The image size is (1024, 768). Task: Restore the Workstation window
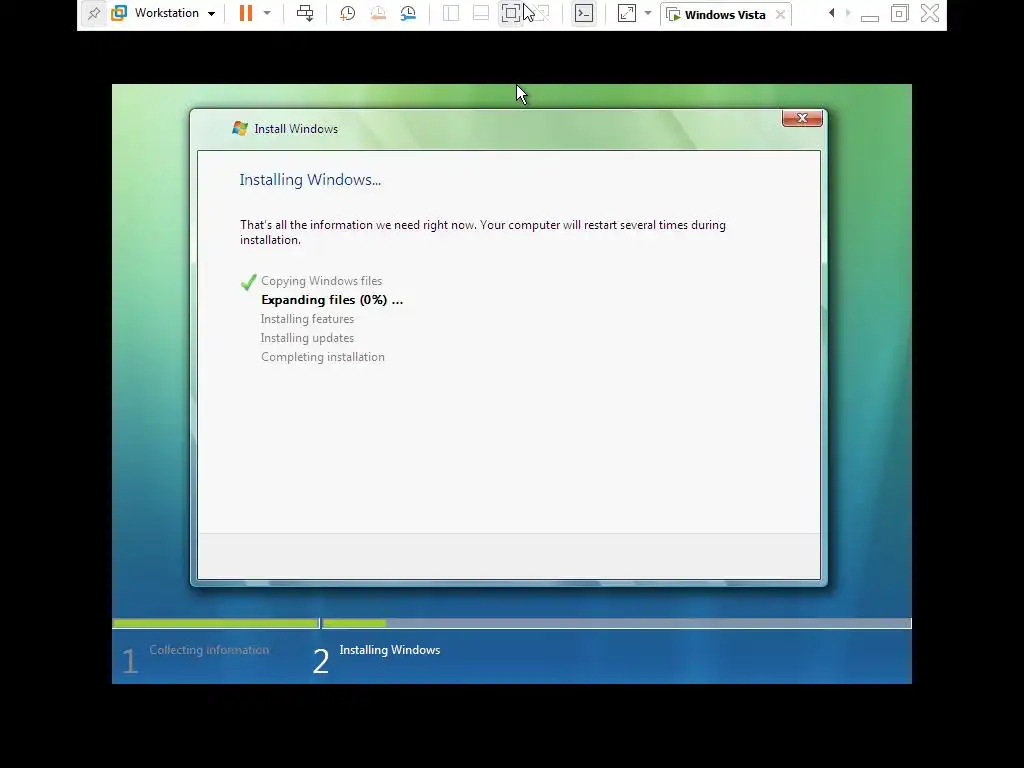[x=899, y=13]
